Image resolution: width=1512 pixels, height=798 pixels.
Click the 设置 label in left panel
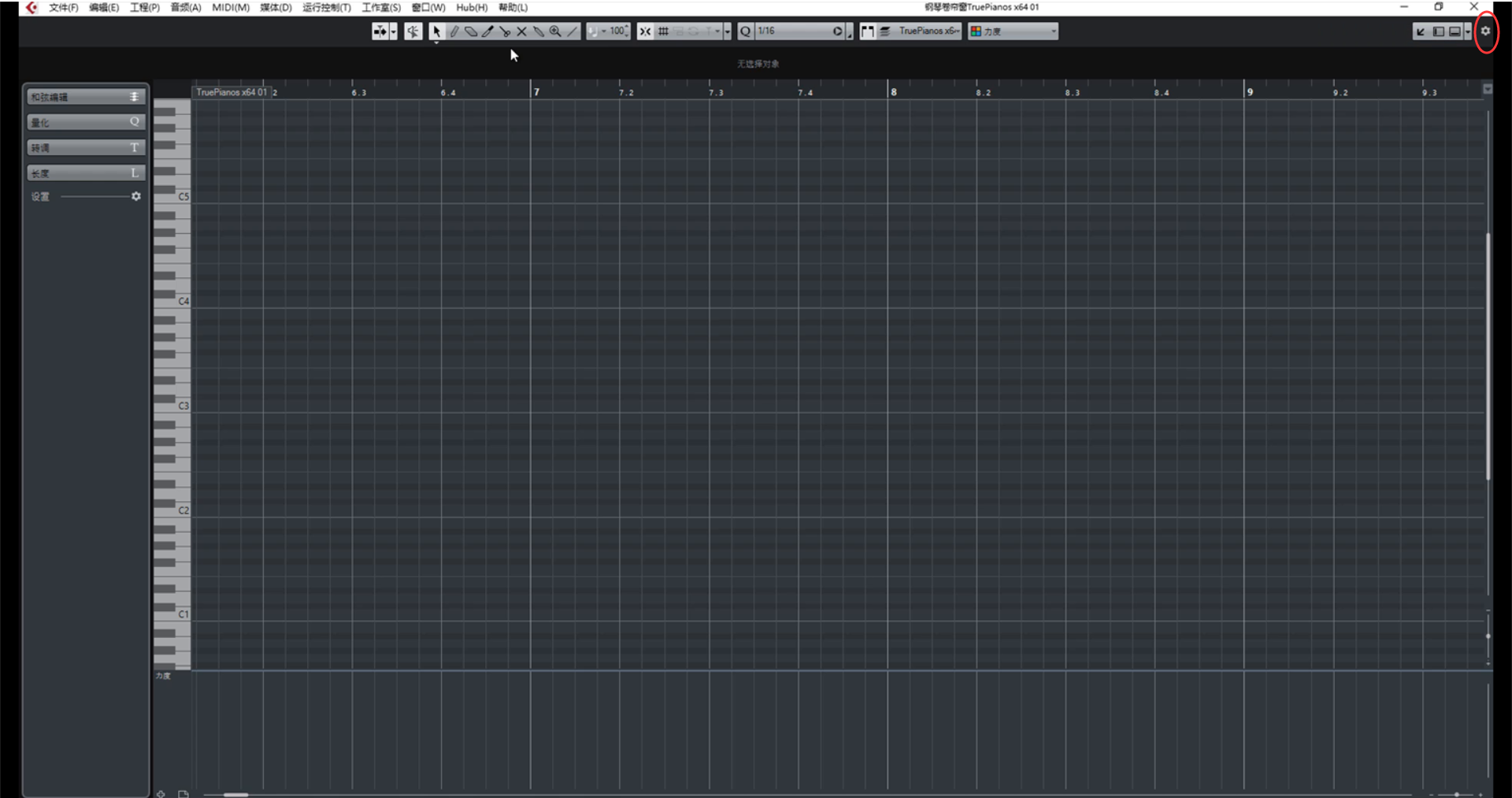[40, 197]
